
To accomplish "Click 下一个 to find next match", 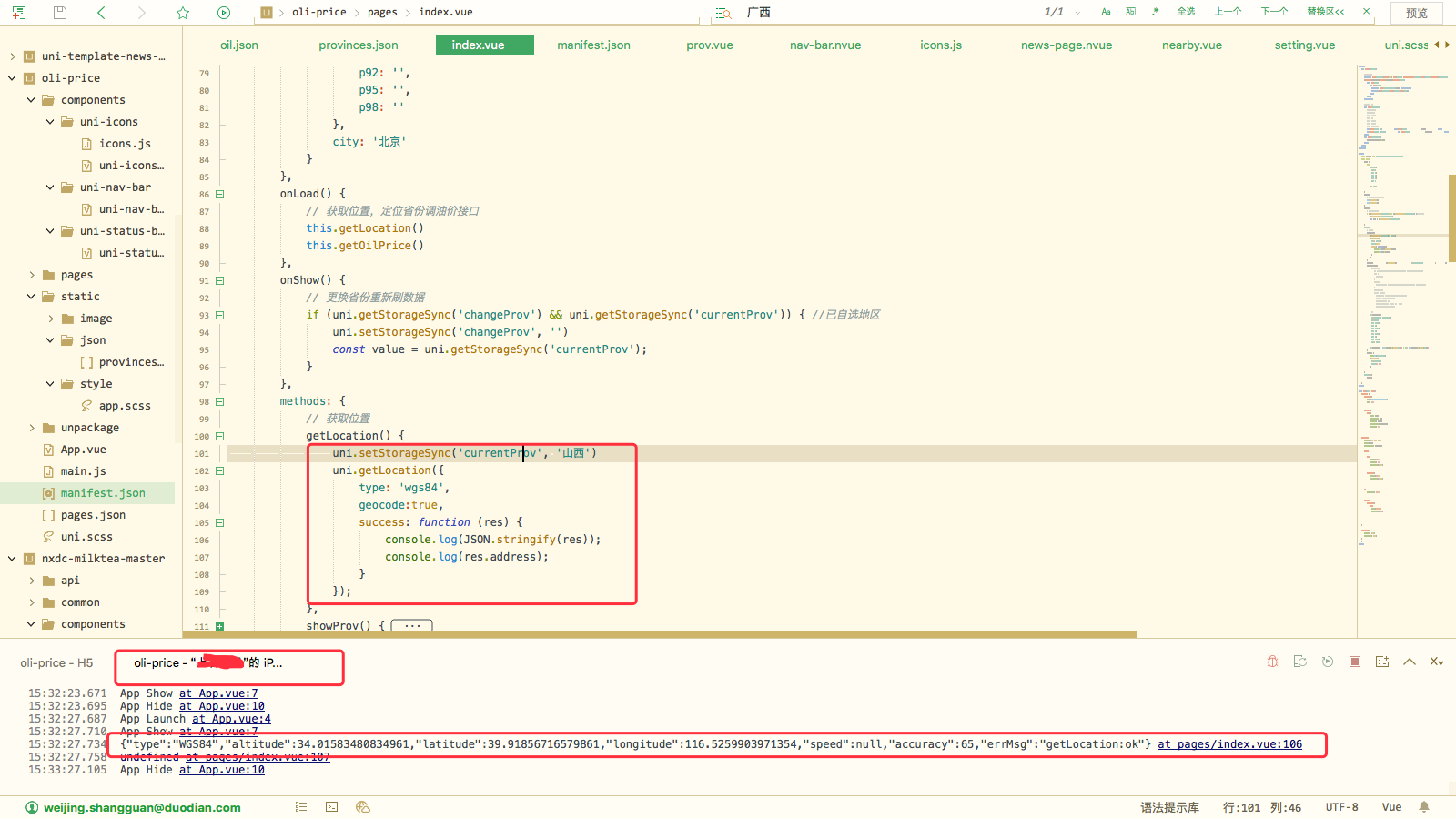I will (x=1274, y=12).
